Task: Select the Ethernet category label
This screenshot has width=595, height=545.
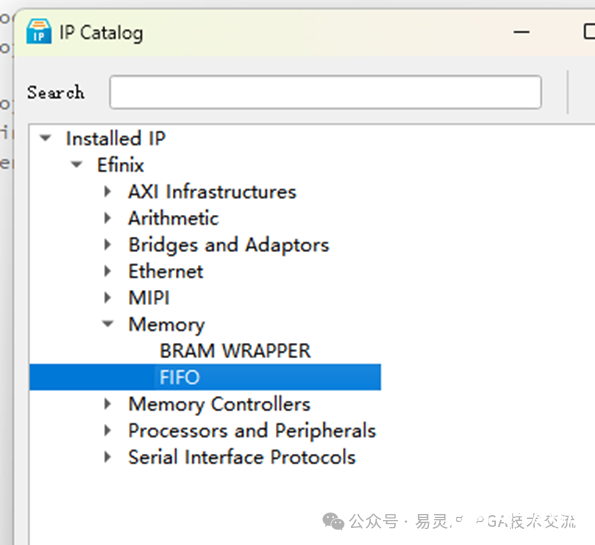Action: pos(166,271)
